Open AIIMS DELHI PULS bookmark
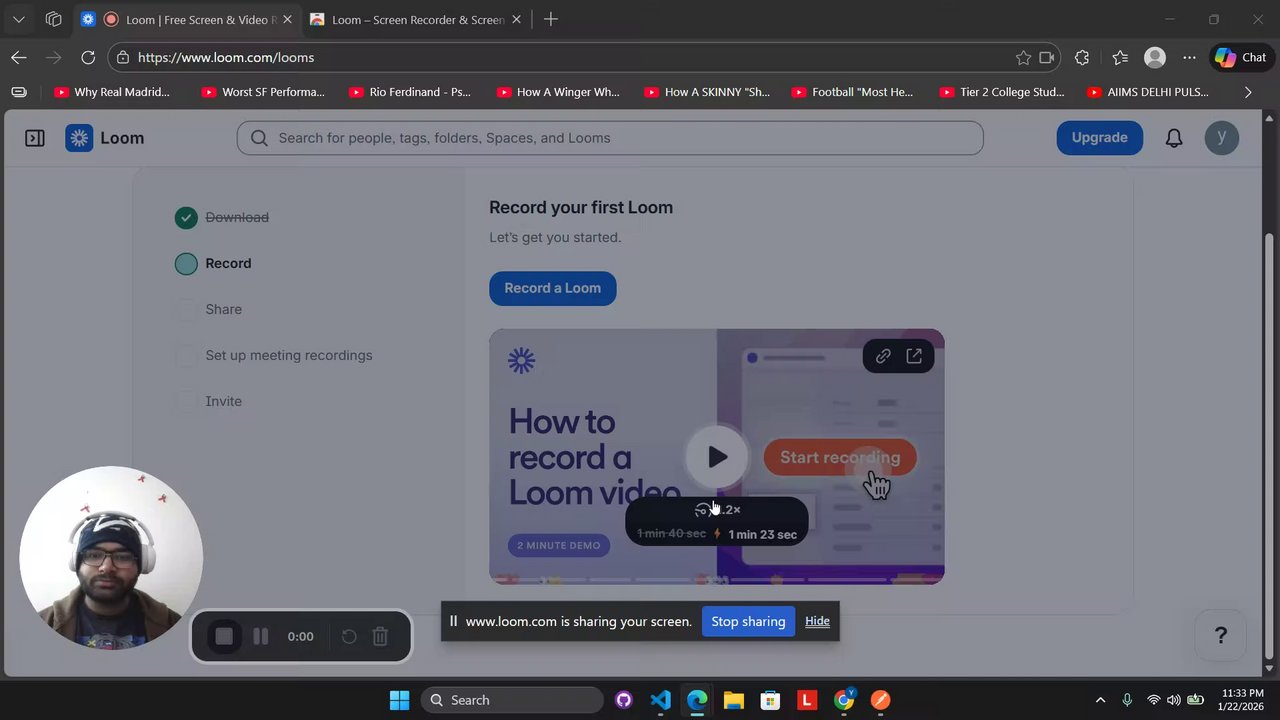The height and width of the screenshot is (720, 1280). 1148,92
